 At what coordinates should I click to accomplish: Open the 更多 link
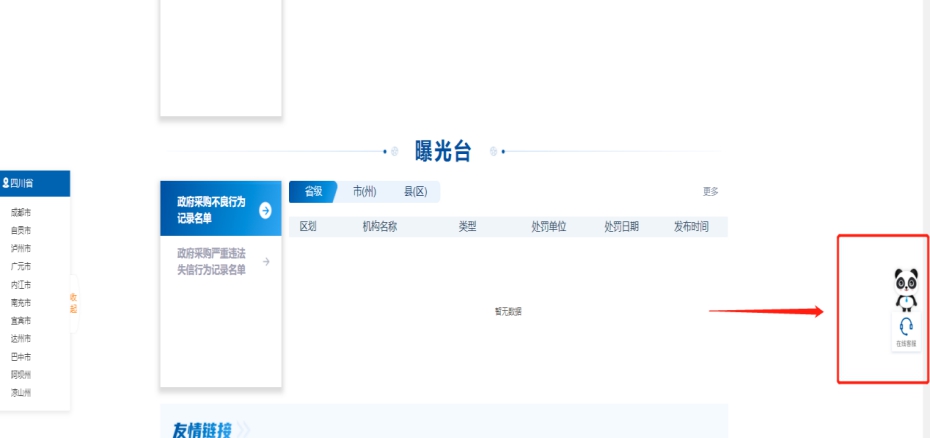710,191
